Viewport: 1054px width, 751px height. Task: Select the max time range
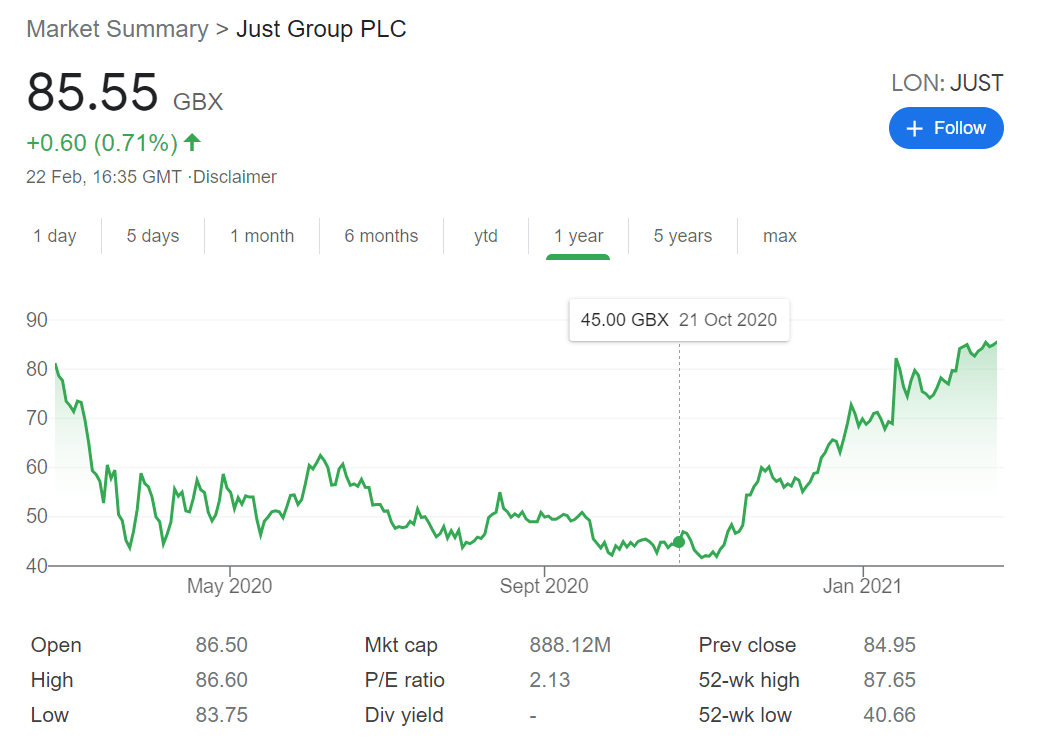[x=779, y=236]
